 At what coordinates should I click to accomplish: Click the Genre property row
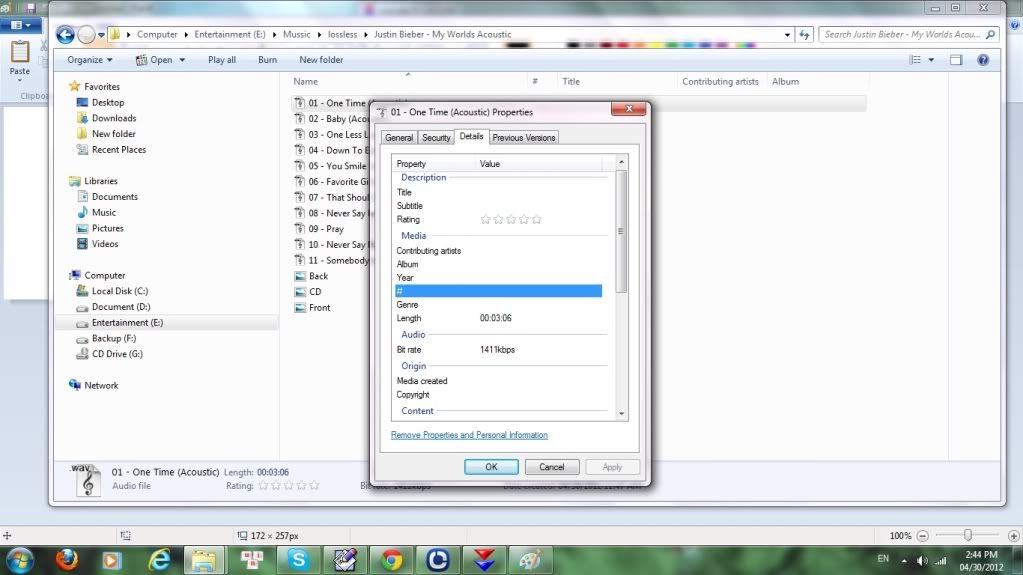(x=498, y=305)
